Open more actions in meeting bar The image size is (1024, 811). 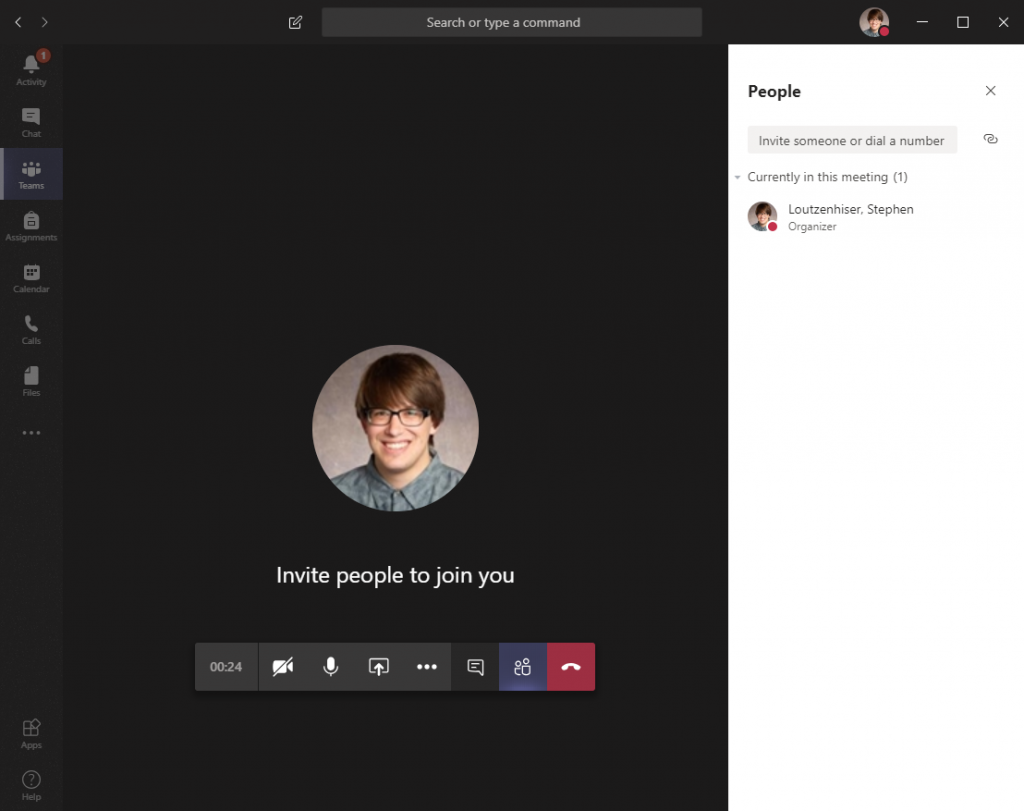pyautogui.click(x=426, y=667)
